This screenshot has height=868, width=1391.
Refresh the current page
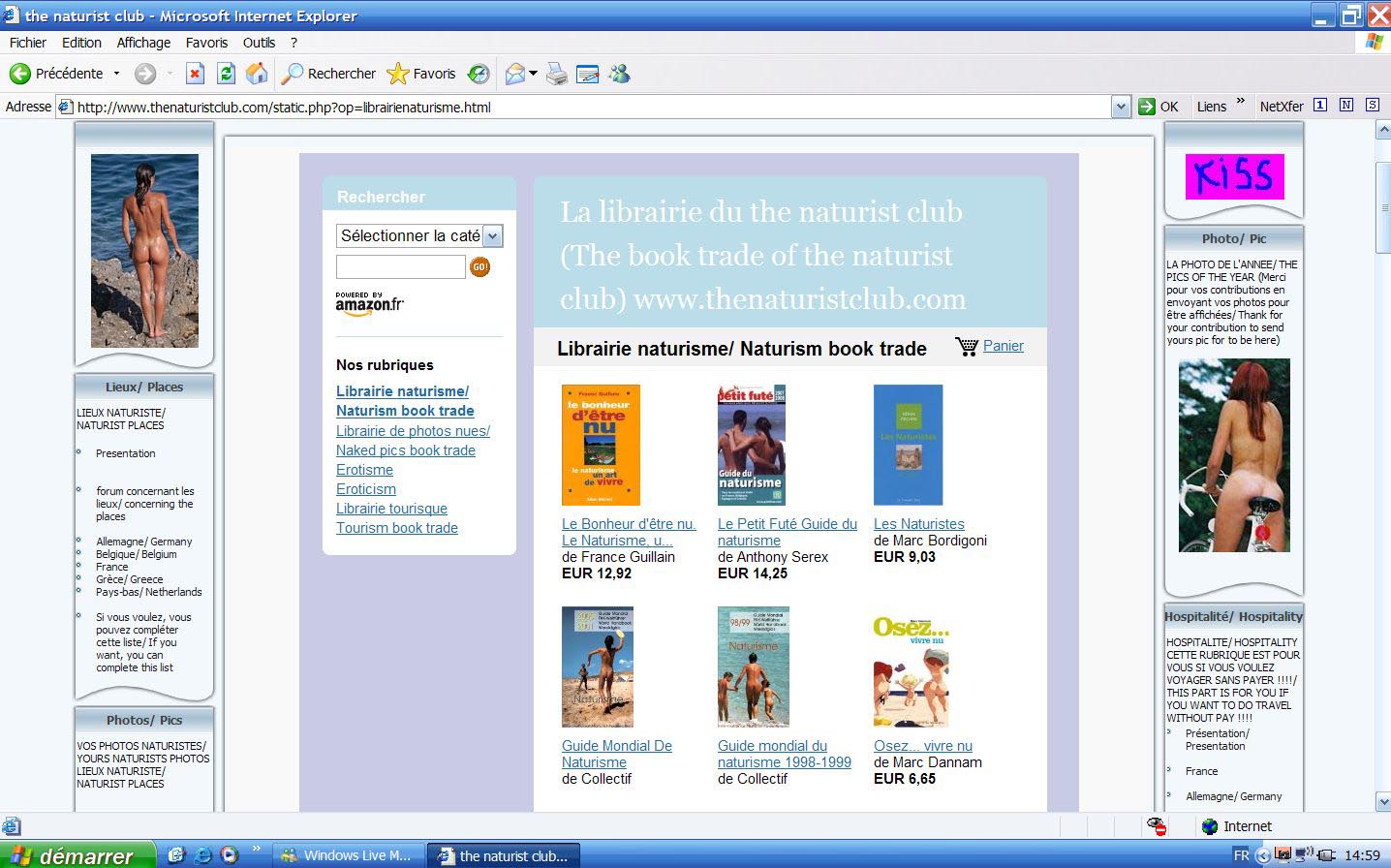tap(226, 74)
